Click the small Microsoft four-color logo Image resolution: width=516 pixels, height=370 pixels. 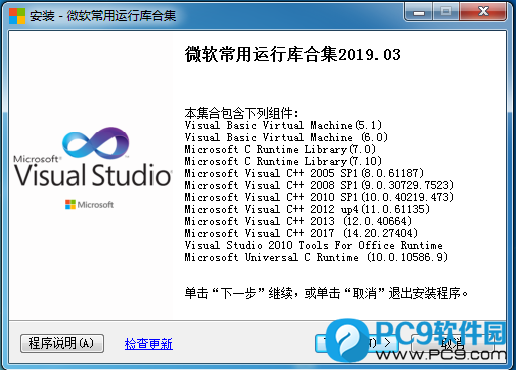70,205
